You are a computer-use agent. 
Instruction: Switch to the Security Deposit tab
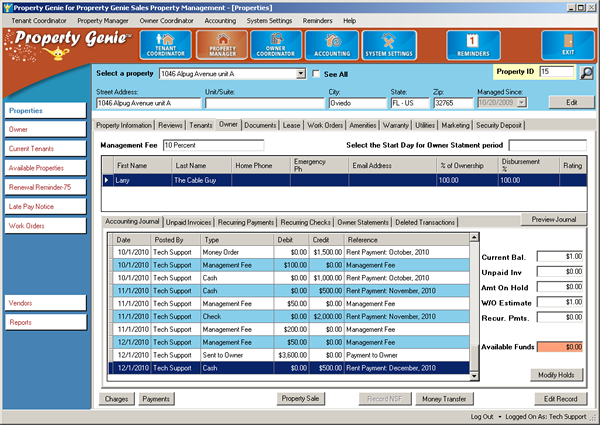click(499, 125)
